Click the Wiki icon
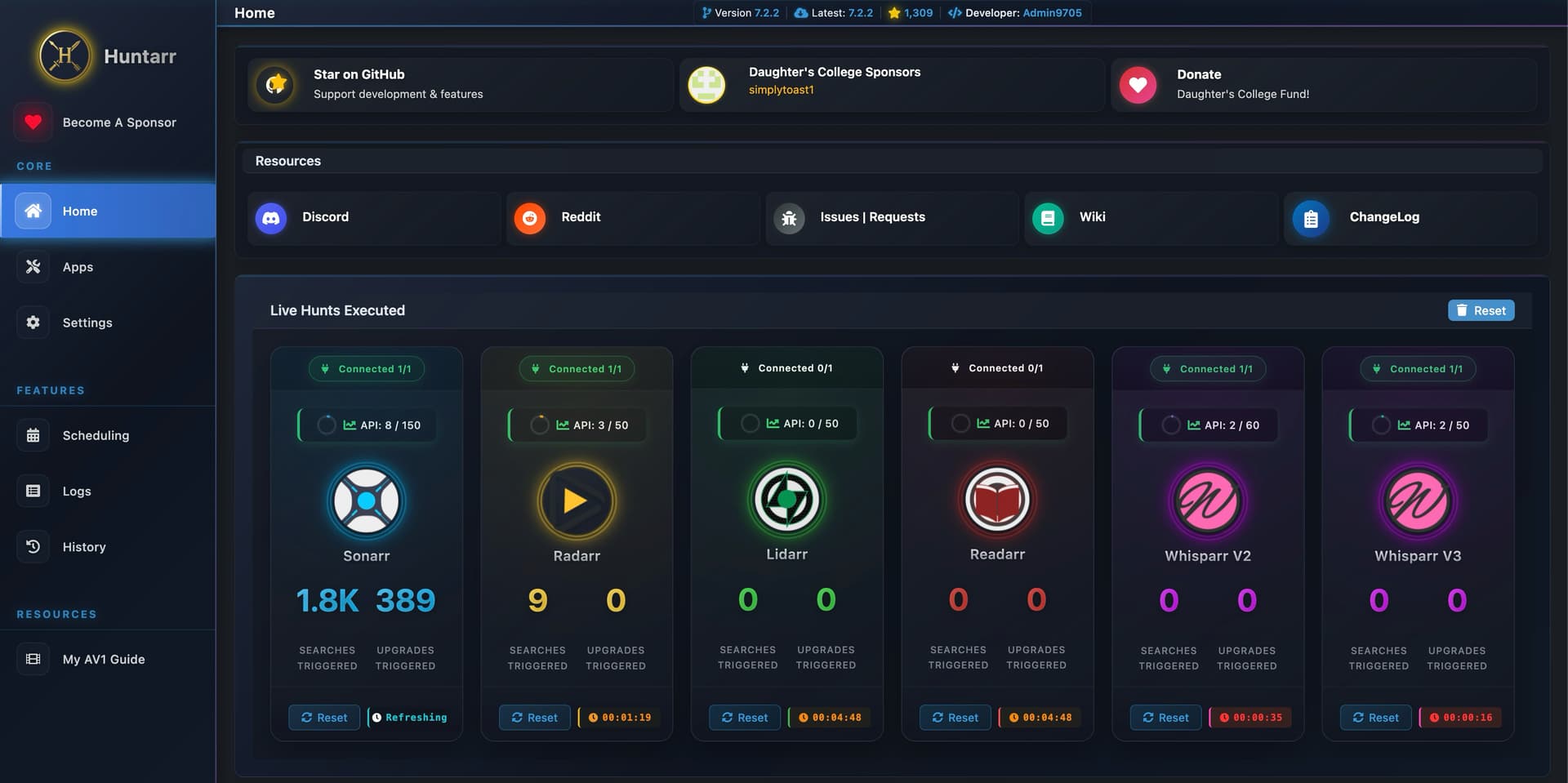The image size is (1568, 783). [x=1048, y=218]
